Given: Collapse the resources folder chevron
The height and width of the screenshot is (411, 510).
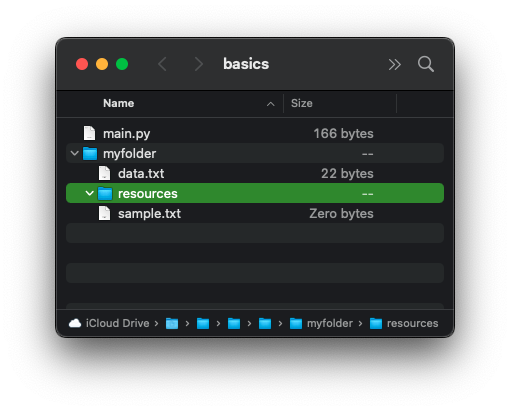Looking at the screenshot, I should 89,193.
